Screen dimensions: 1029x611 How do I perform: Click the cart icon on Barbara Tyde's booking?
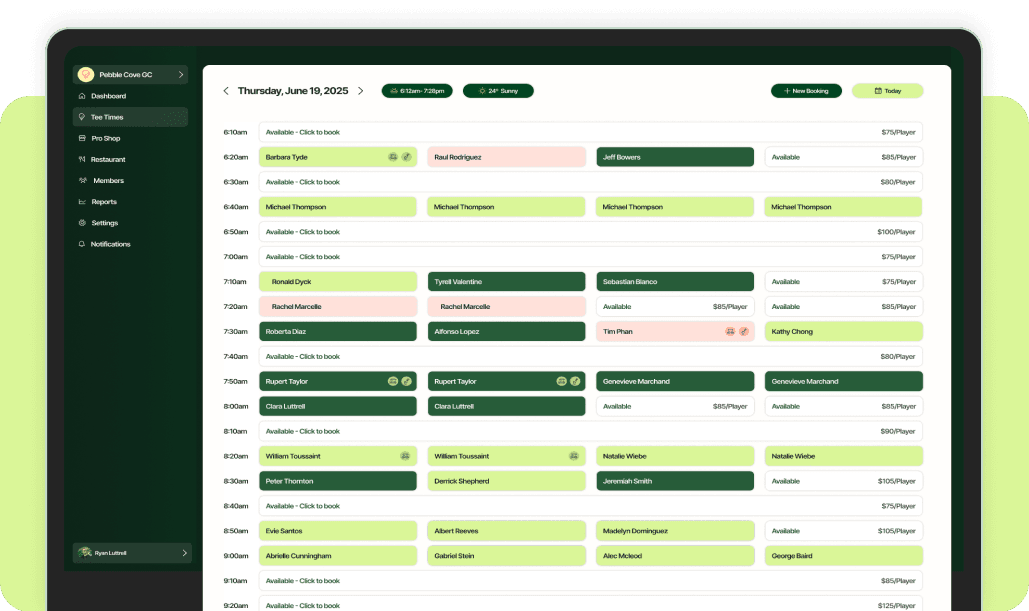[392, 157]
